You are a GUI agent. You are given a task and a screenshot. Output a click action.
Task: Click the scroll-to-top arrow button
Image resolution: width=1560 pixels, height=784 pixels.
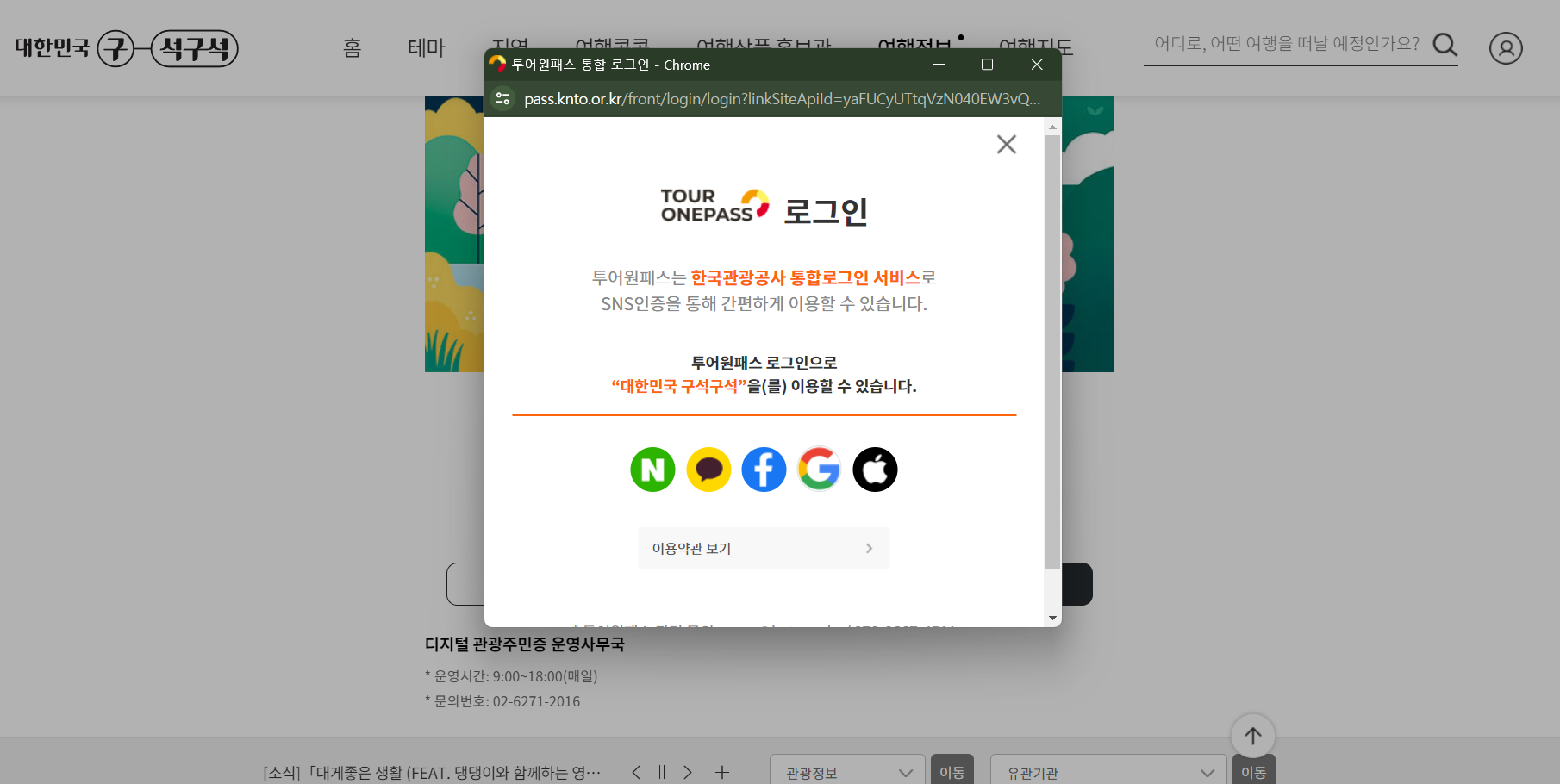[x=1253, y=736]
